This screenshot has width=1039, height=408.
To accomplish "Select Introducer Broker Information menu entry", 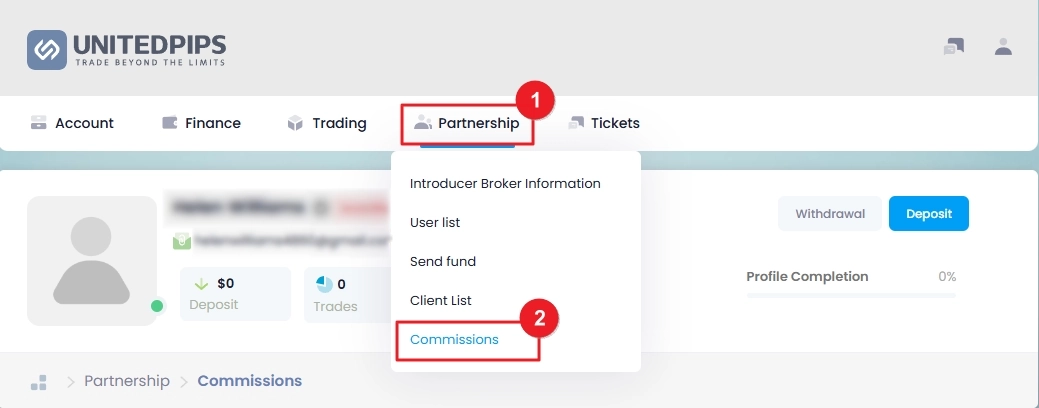I will point(505,183).
